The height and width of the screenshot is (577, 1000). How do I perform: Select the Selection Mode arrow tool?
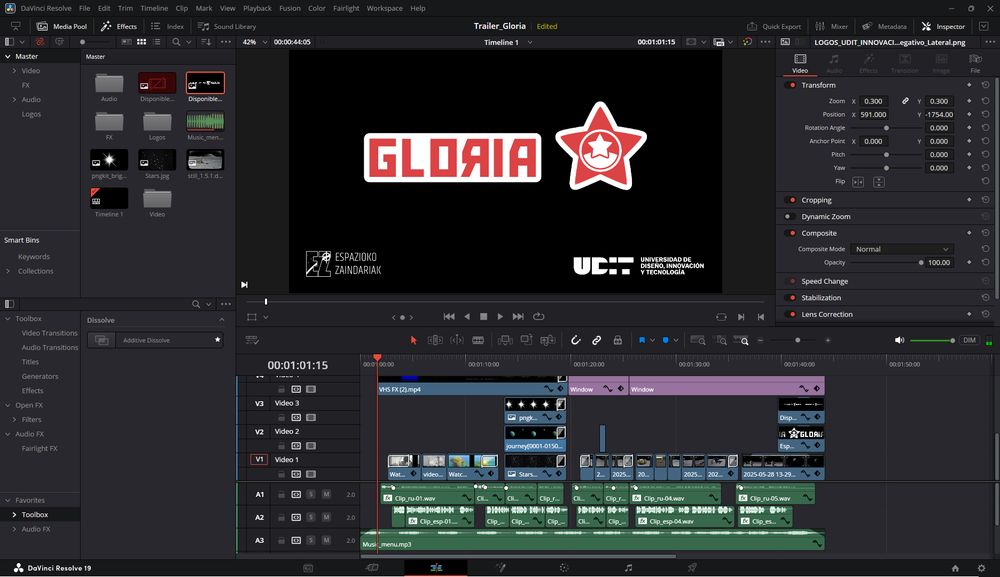413,340
